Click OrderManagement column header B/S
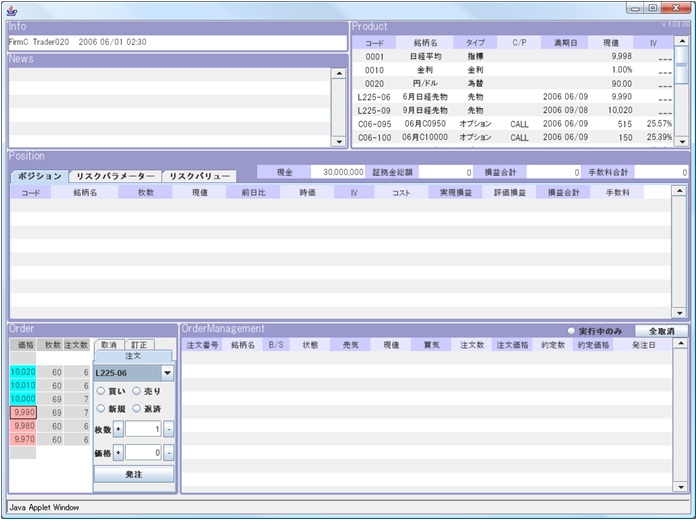Screen dimensions: 696x520 276,345
